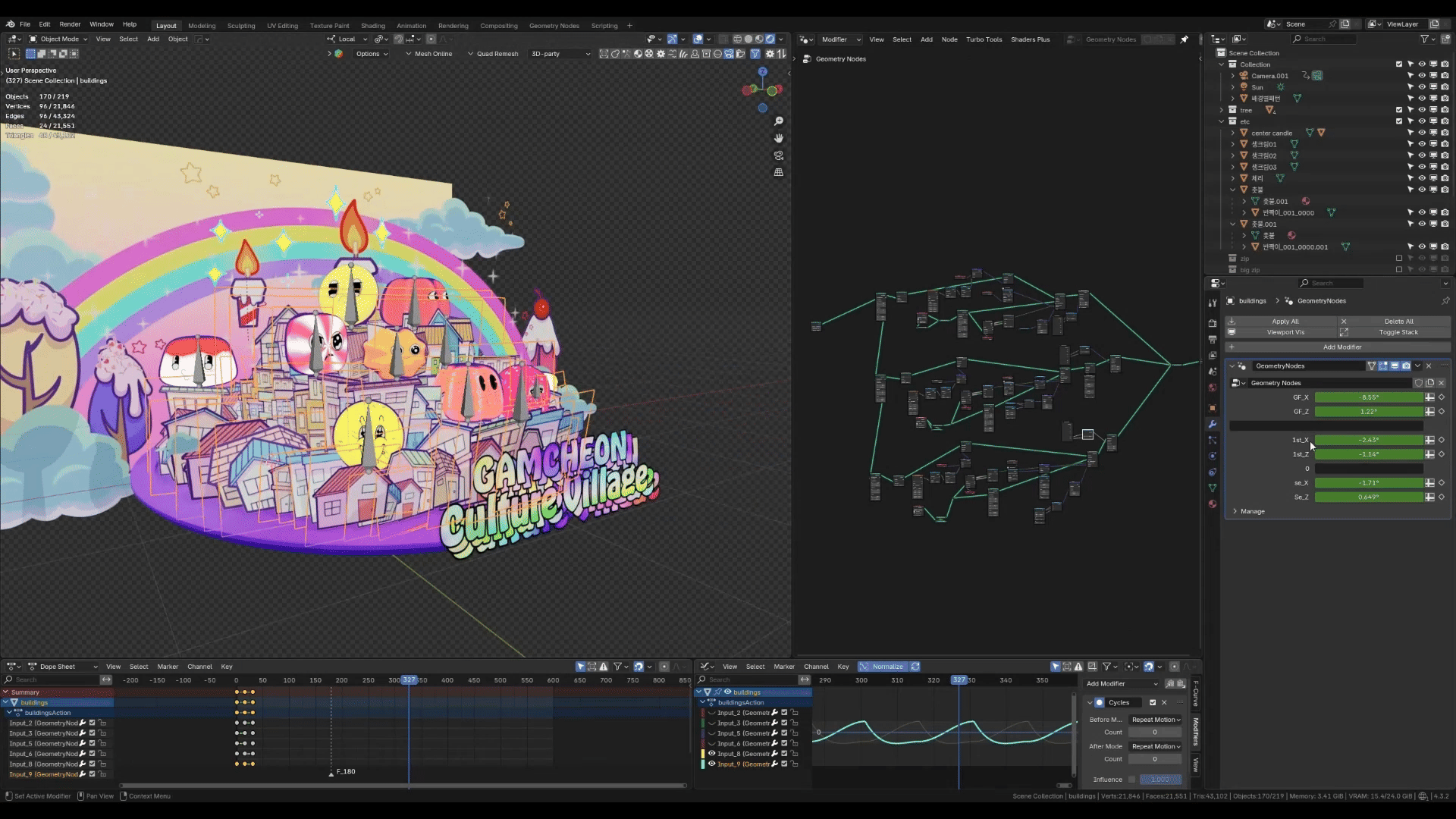Open the Marker menu in Dope Sheet

(168, 667)
